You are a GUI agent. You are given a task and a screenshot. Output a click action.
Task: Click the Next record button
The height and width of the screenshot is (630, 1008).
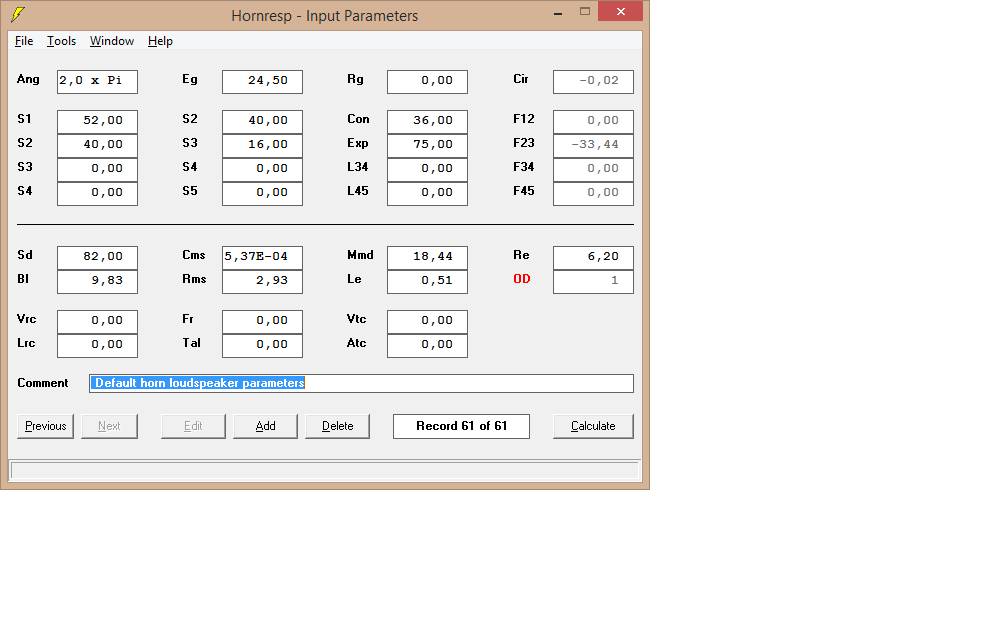(109, 426)
